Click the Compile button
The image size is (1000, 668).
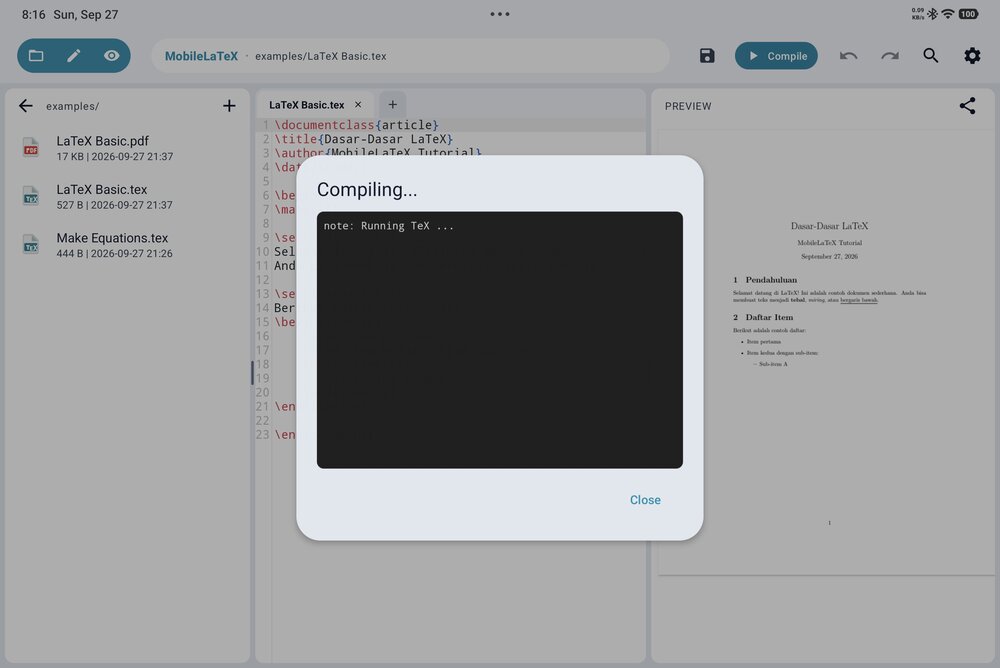(776, 56)
